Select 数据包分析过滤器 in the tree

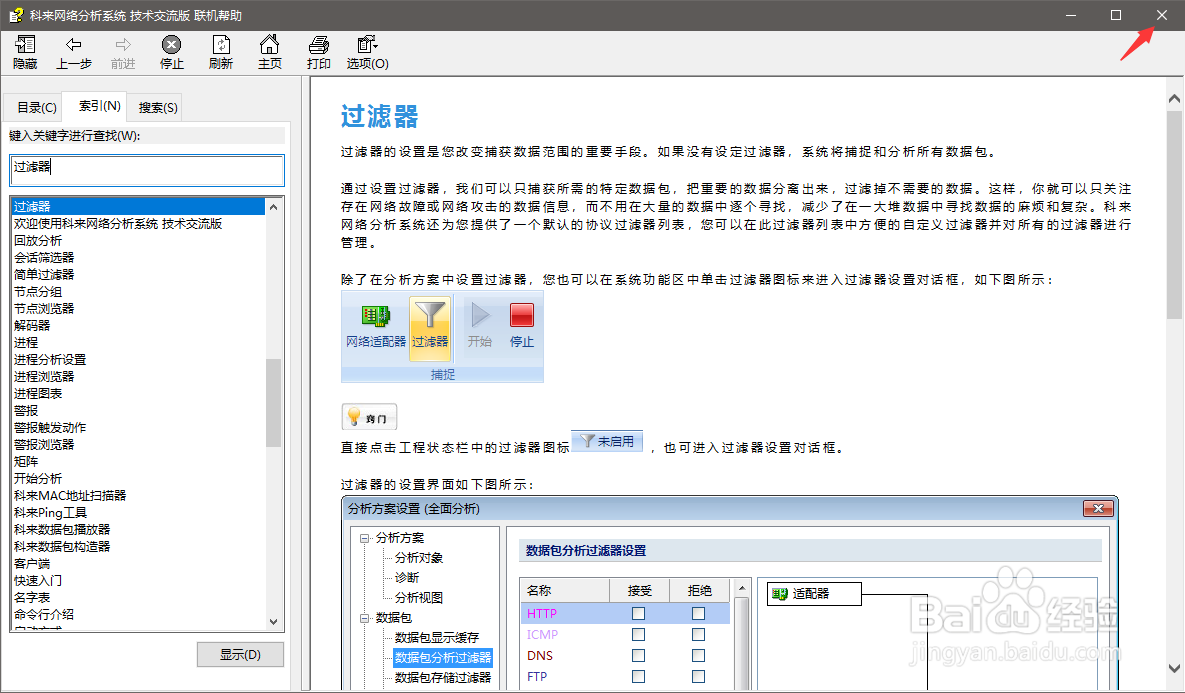coord(443,657)
